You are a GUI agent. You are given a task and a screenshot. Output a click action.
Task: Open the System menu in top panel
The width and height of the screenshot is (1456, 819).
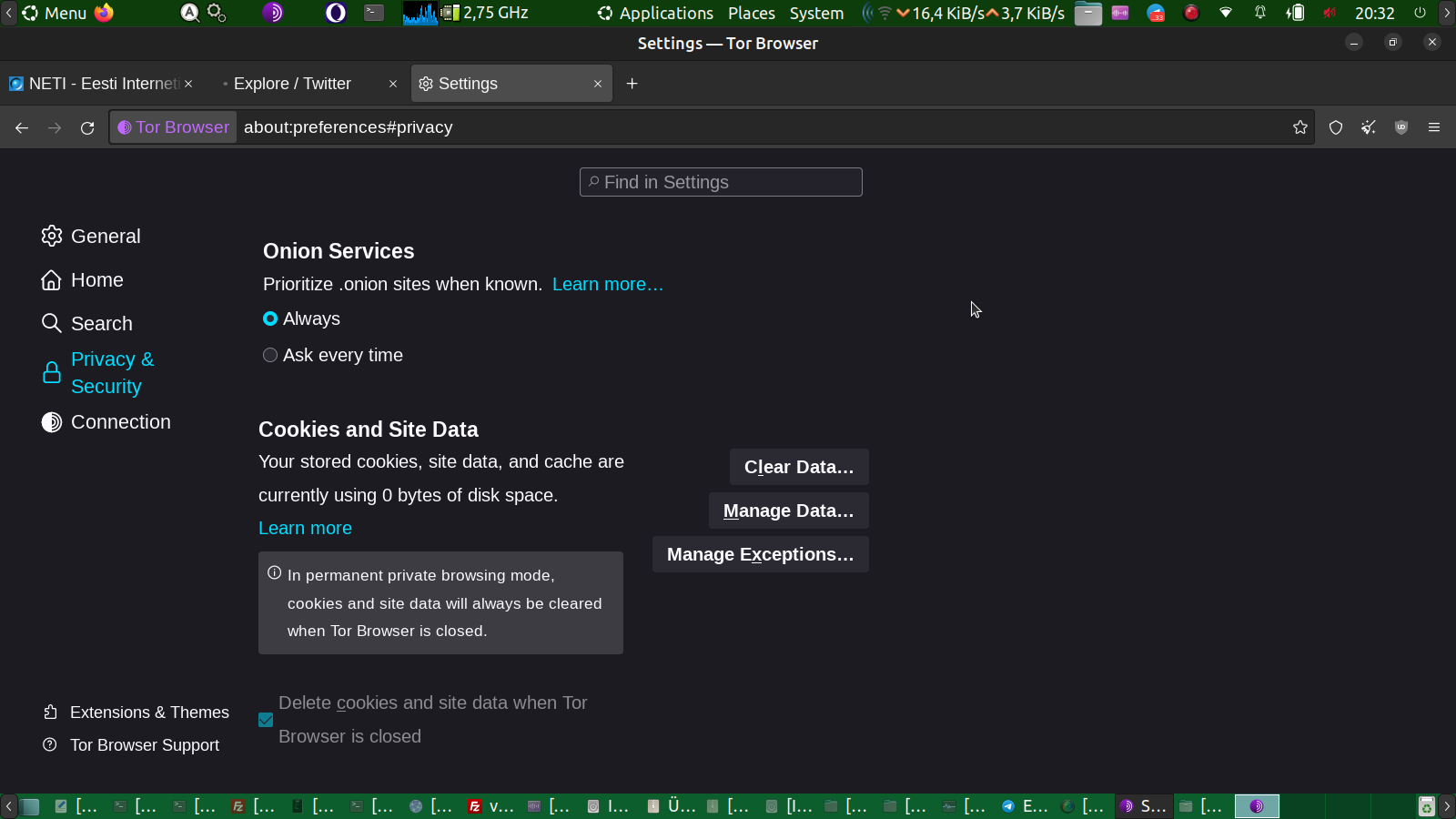pyautogui.click(x=816, y=13)
